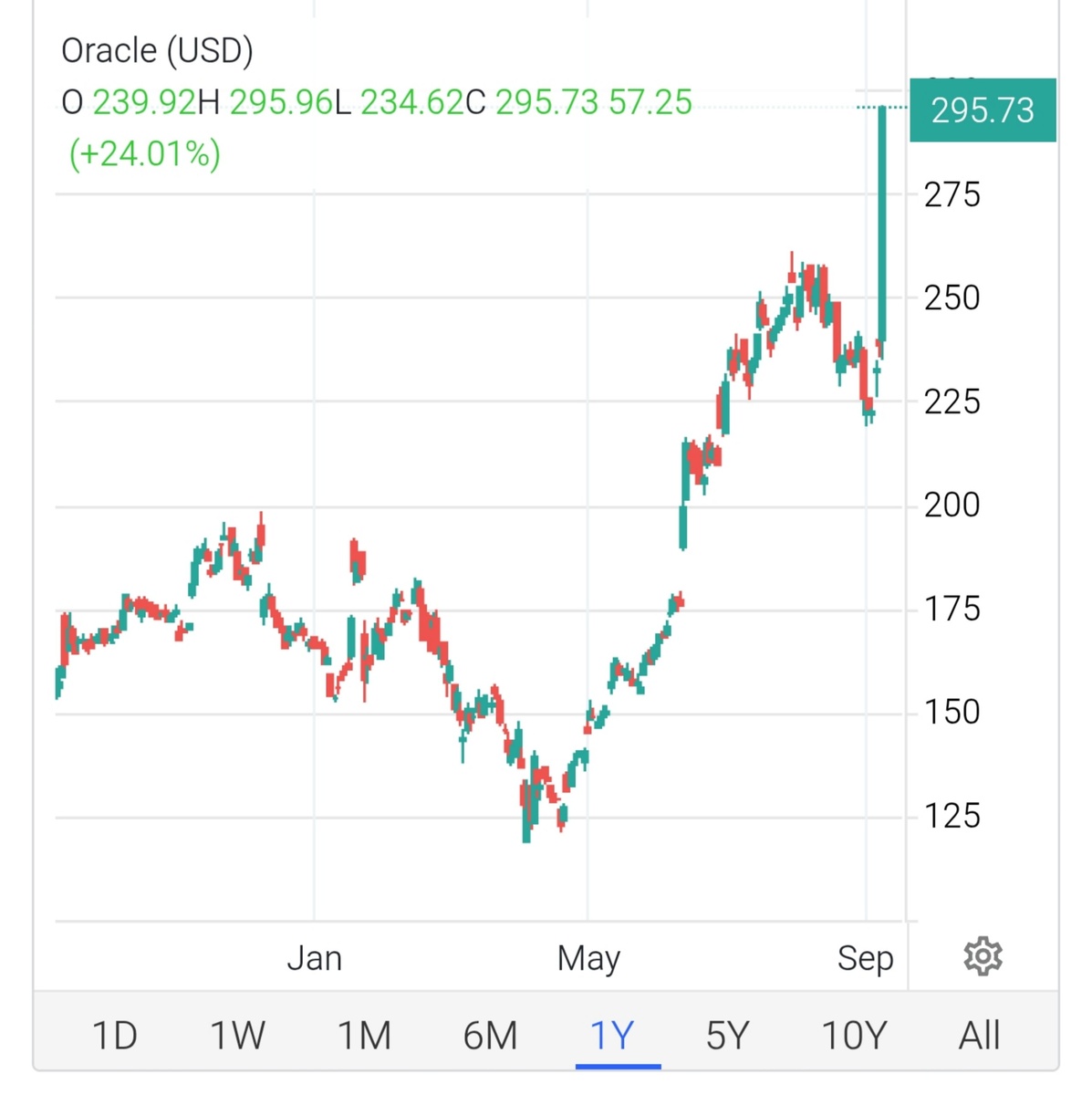Click the low value 234.62
The image size is (1092, 1095).
412,102
